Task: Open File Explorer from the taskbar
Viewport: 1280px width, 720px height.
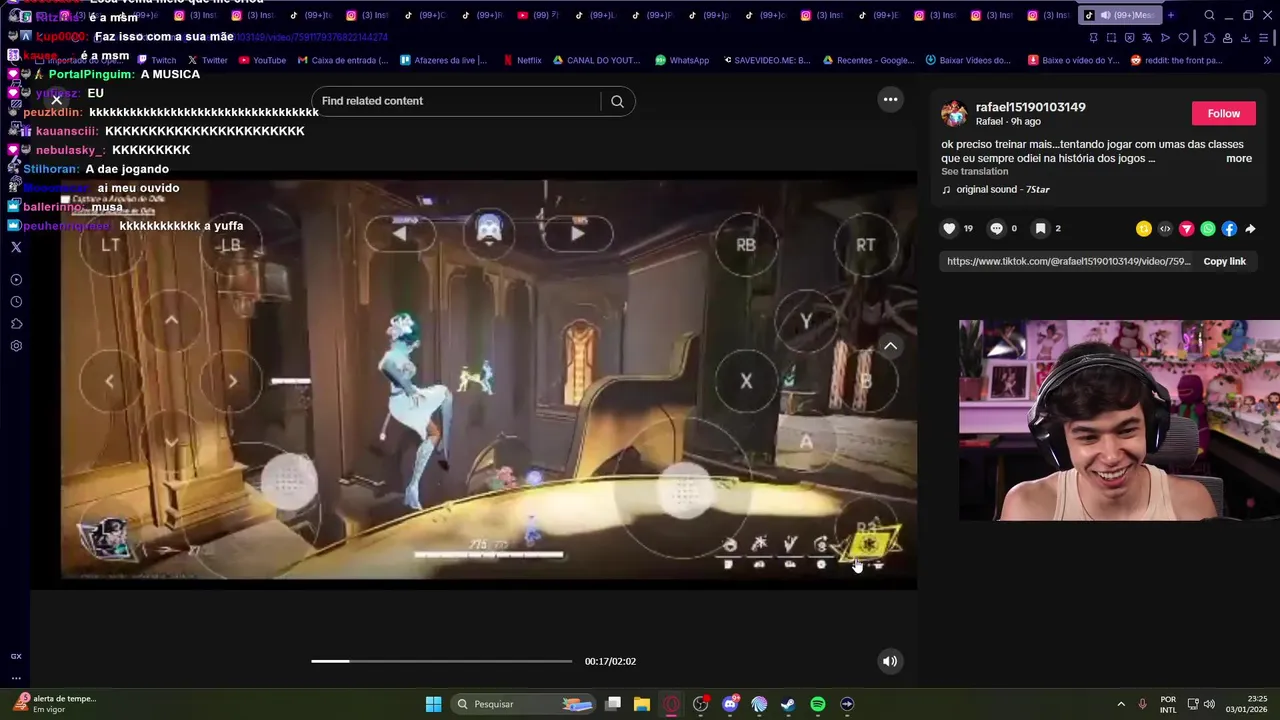Action: tap(642, 704)
